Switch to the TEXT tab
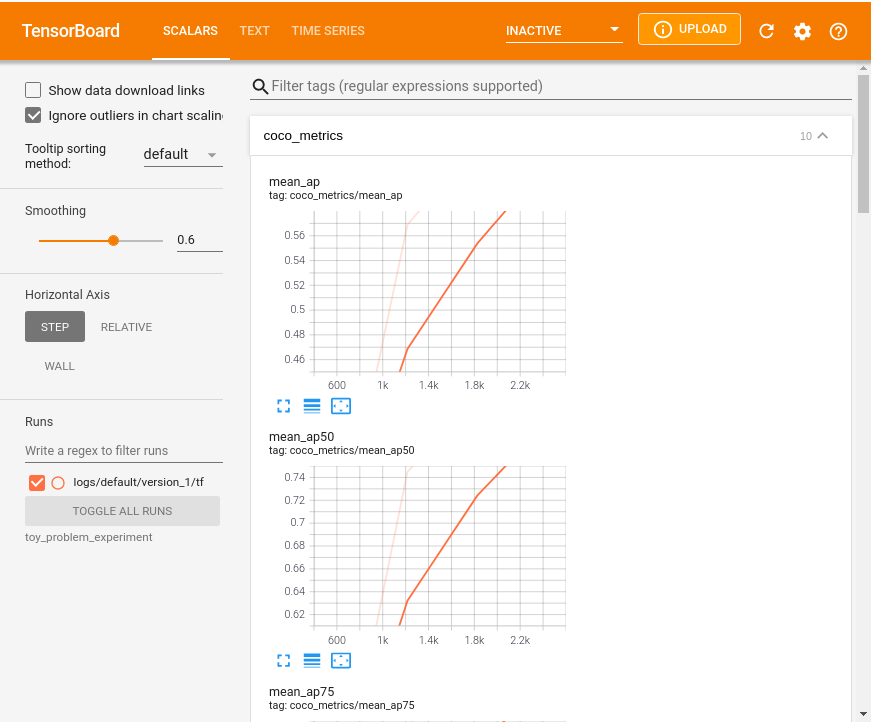The width and height of the screenshot is (871, 728). click(x=254, y=31)
